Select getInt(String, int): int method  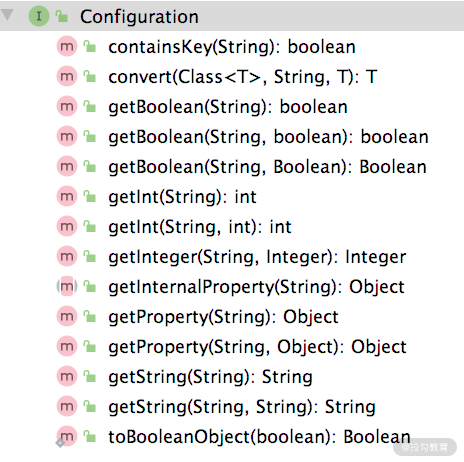coord(200,227)
